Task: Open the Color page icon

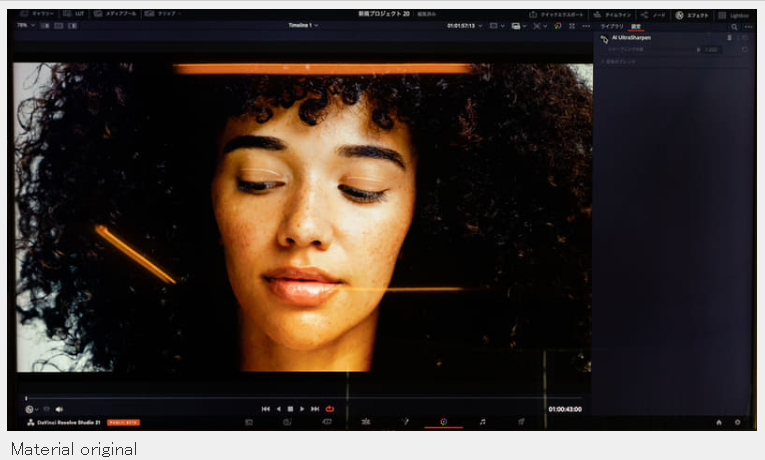Action: [x=443, y=421]
